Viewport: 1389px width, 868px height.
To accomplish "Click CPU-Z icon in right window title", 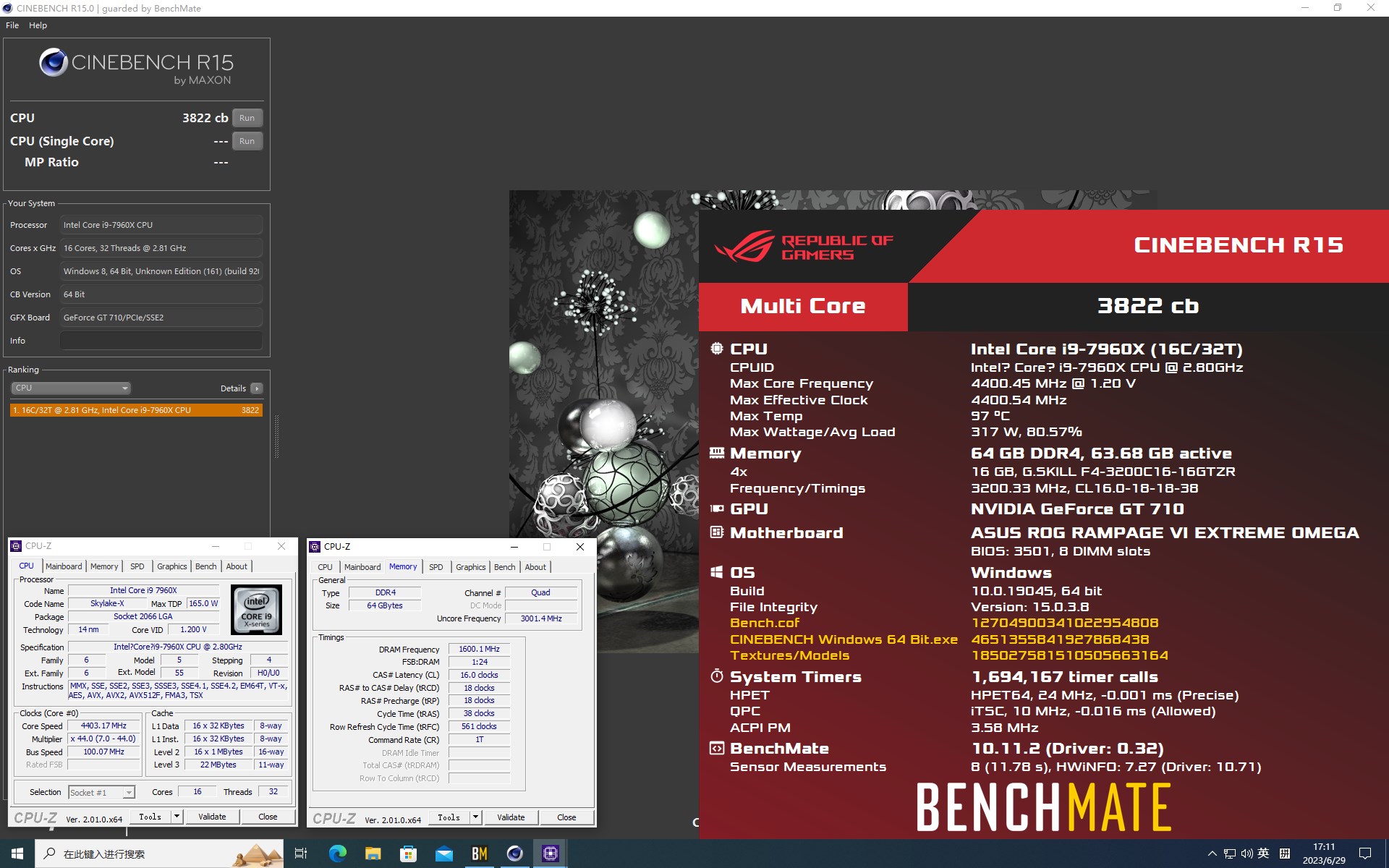I will [315, 547].
